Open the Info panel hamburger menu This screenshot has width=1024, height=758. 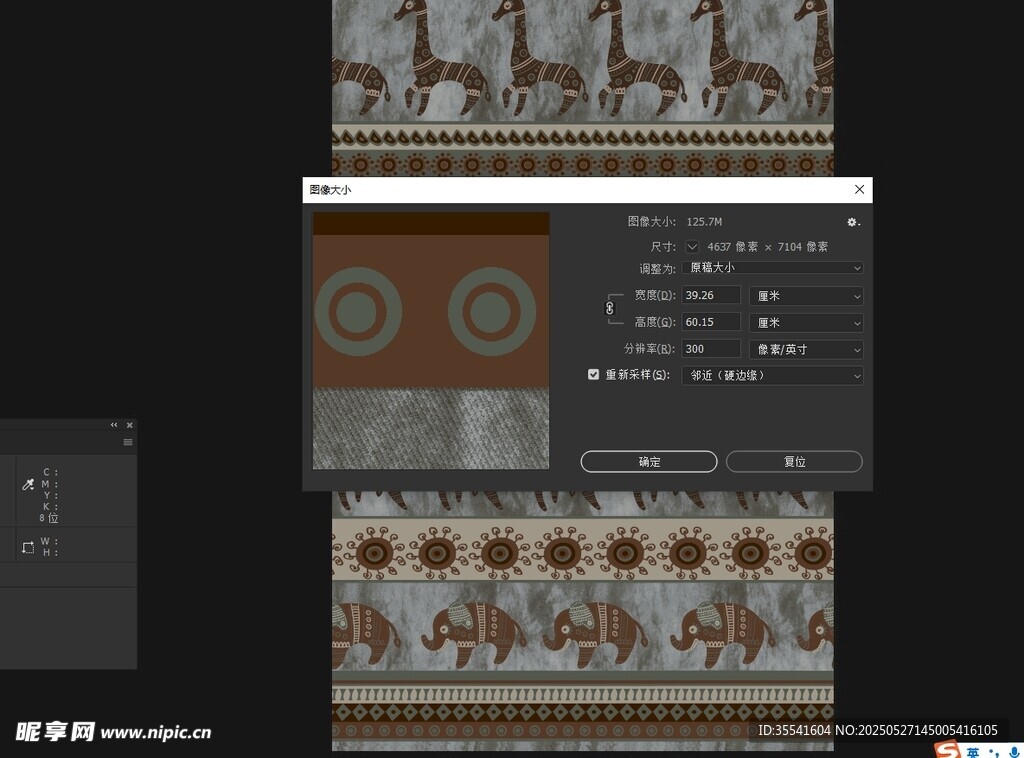(x=128, y=442)
